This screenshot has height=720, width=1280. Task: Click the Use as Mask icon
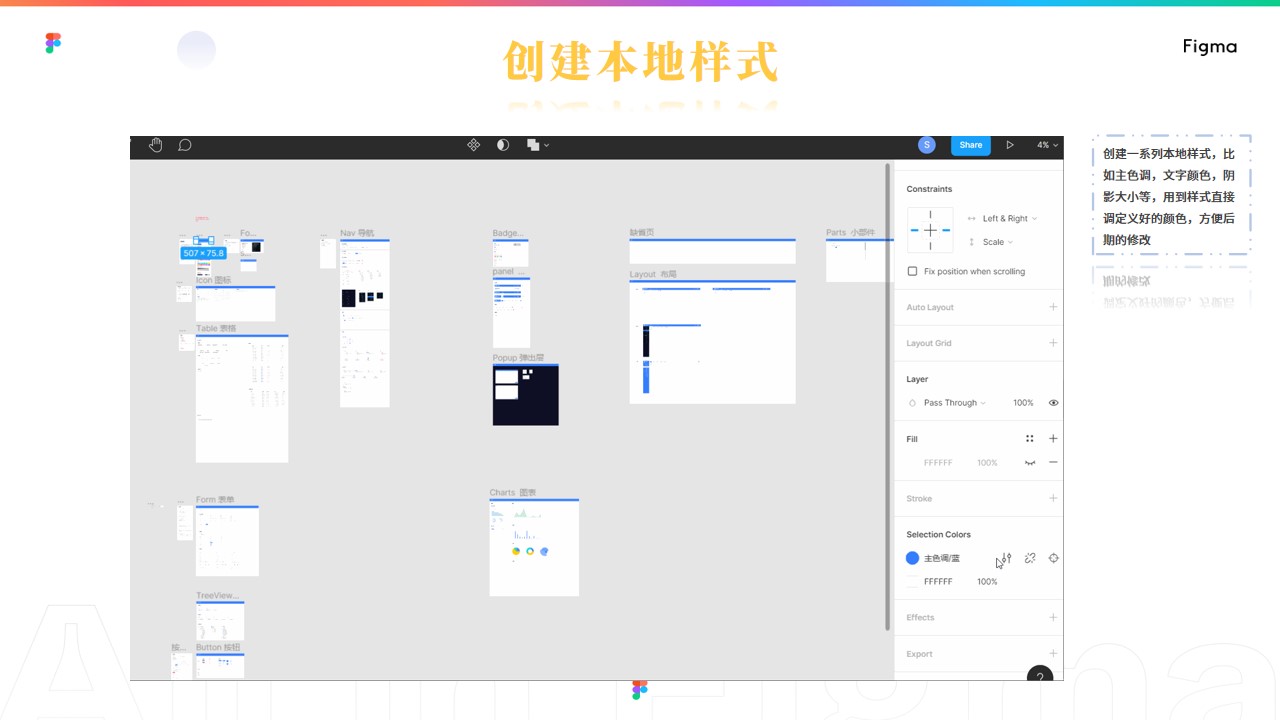coord(503,145)
